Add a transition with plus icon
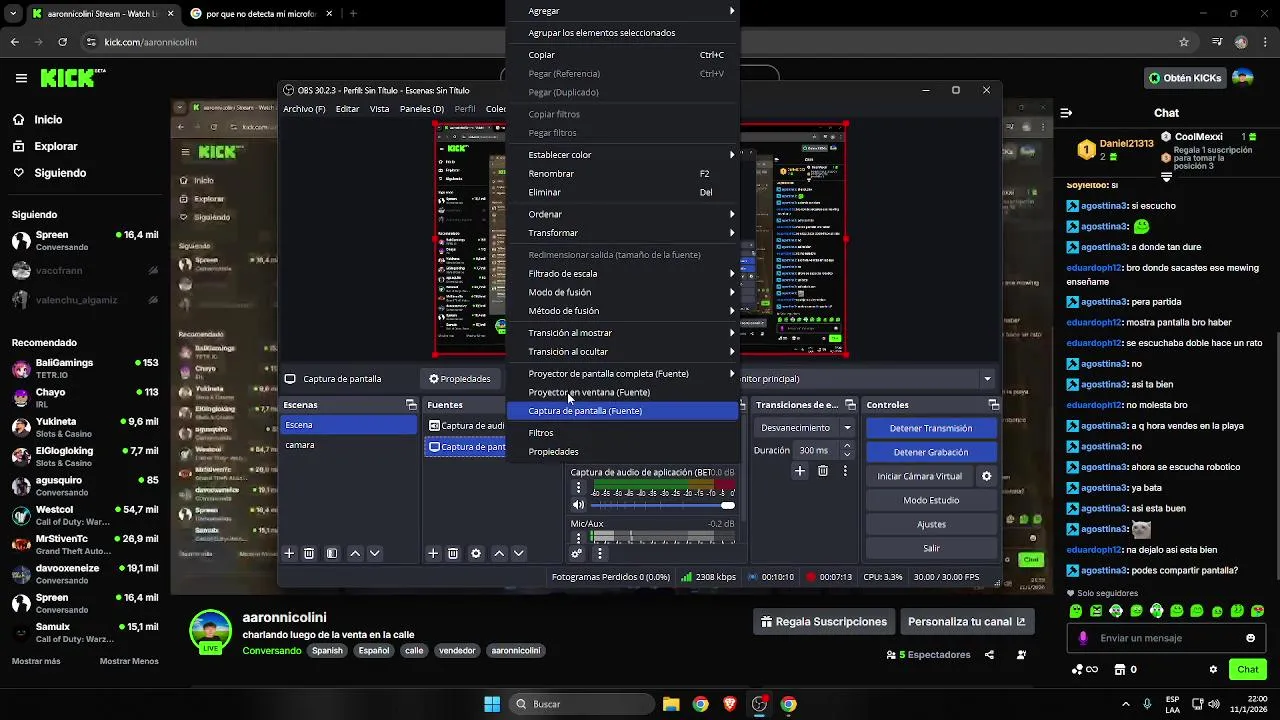Image resolution: width=1280 pixels, height=720 pixels. pyautogui.click(x=800, y=470)
